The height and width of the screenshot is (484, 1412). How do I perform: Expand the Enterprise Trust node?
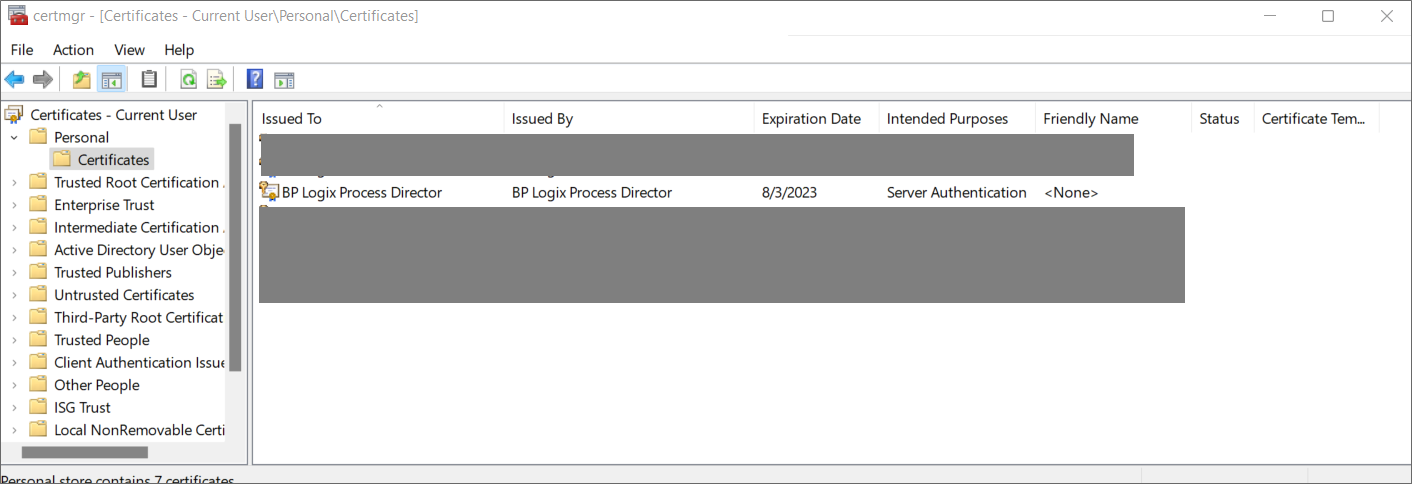(14, 205)
